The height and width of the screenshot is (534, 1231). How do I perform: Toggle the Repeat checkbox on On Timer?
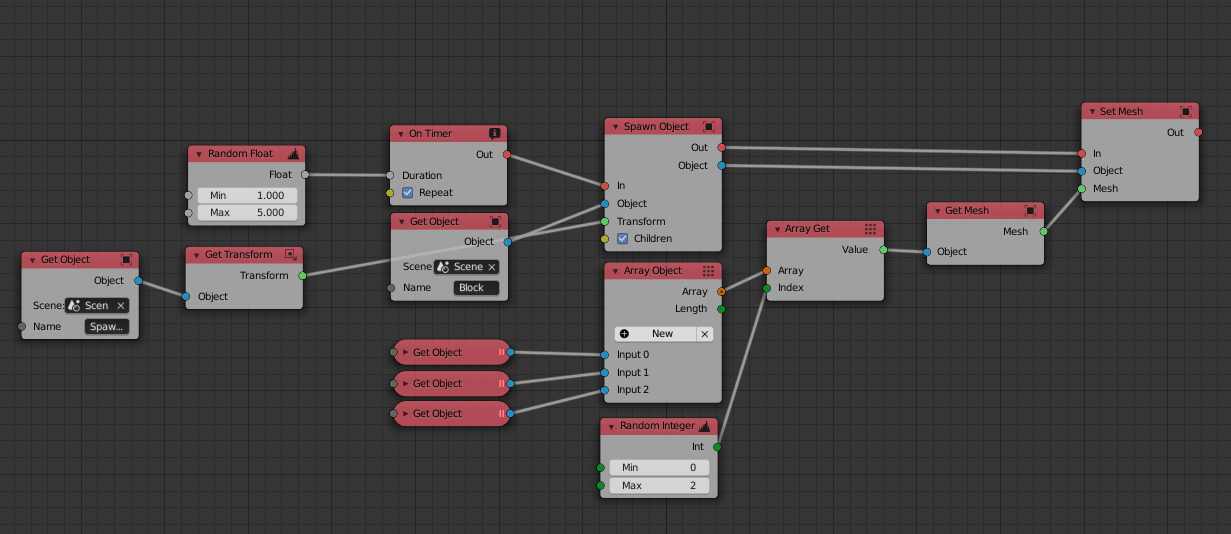(x=407, y=193)
